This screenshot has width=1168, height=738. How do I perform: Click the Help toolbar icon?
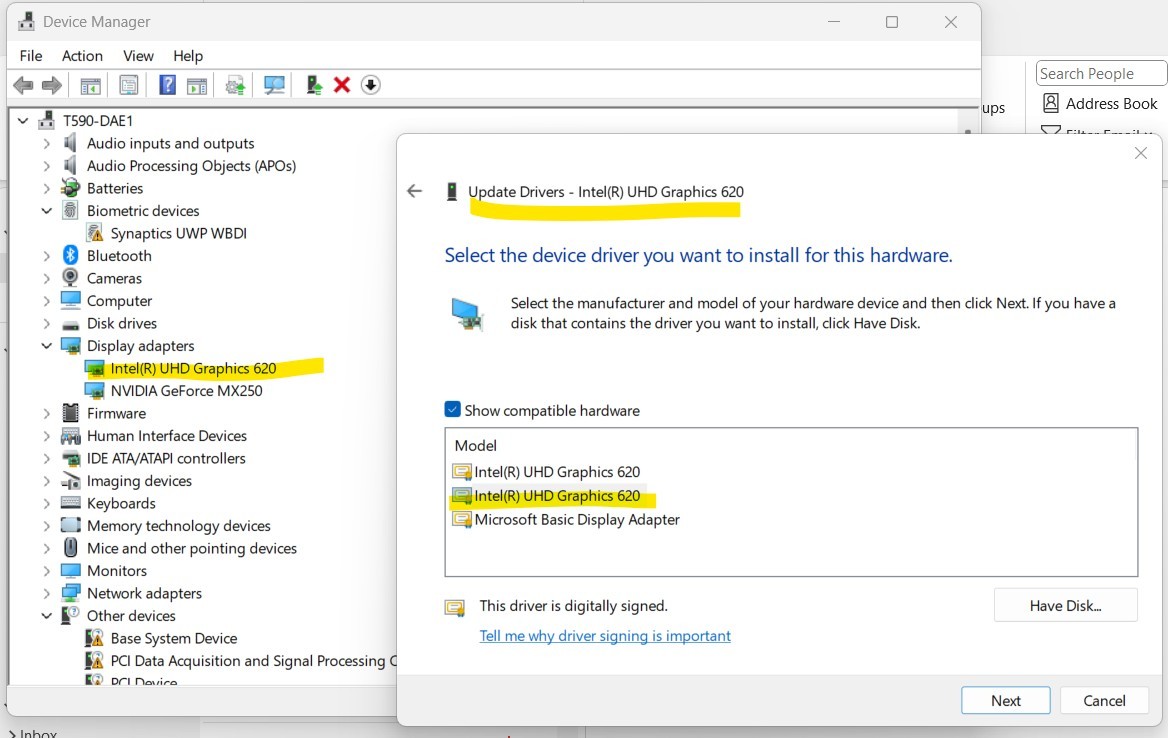pos(167,85)
